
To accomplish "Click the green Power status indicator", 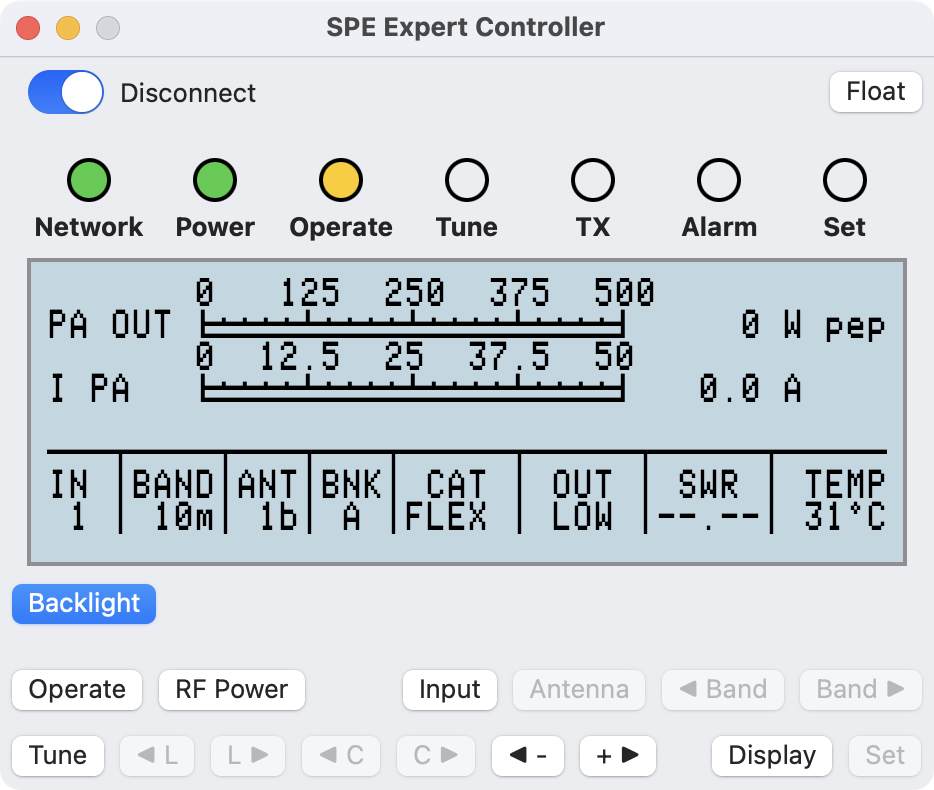I will (x=215, y=180).
